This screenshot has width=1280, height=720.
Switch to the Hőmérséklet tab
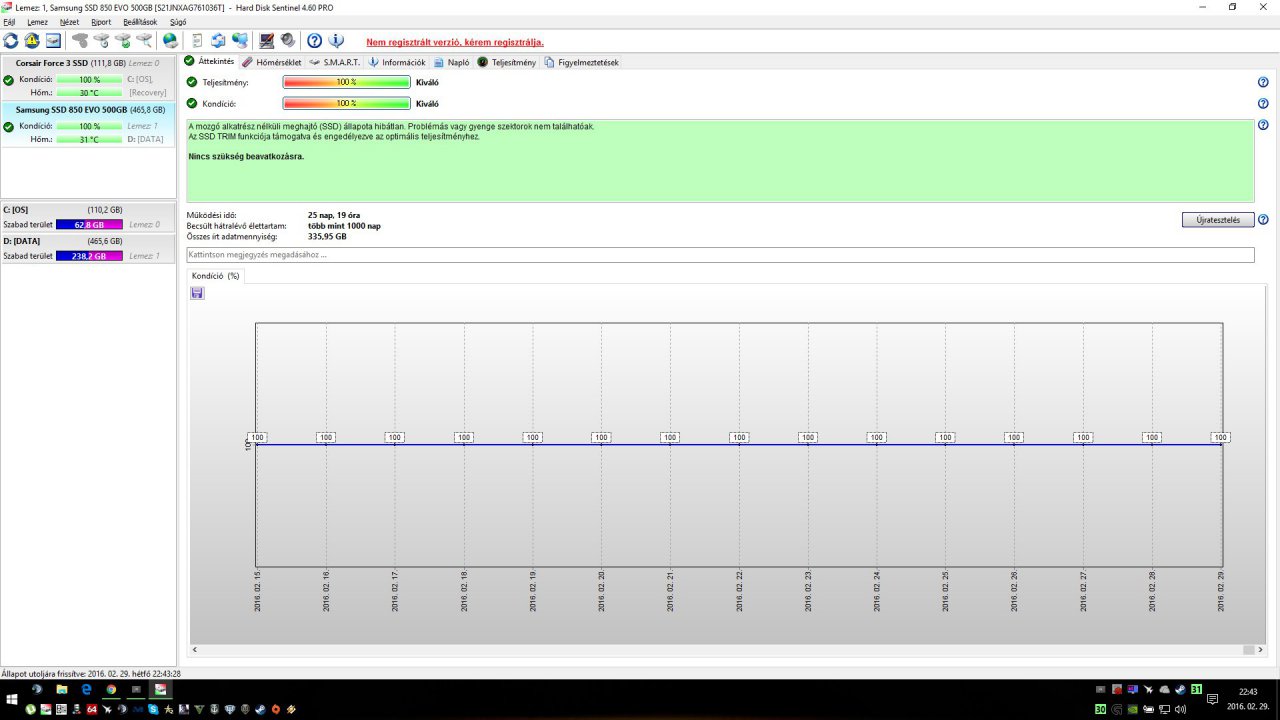[x=271, y=62]
